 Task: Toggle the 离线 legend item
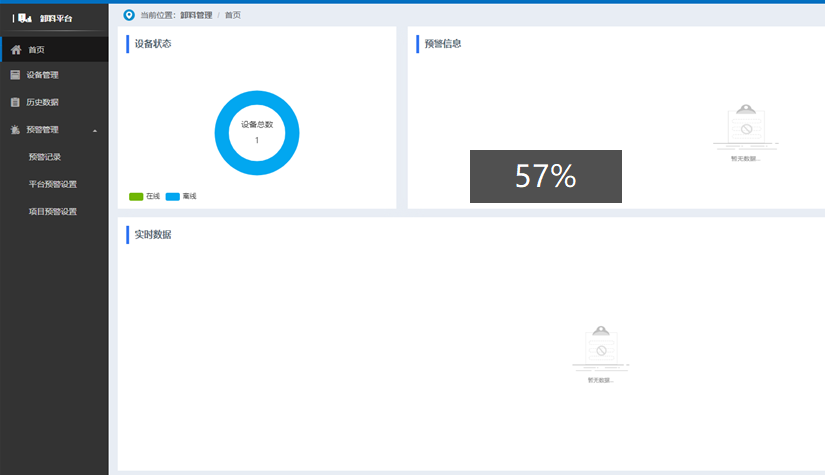pyautogui.click(x=181, y=196)
